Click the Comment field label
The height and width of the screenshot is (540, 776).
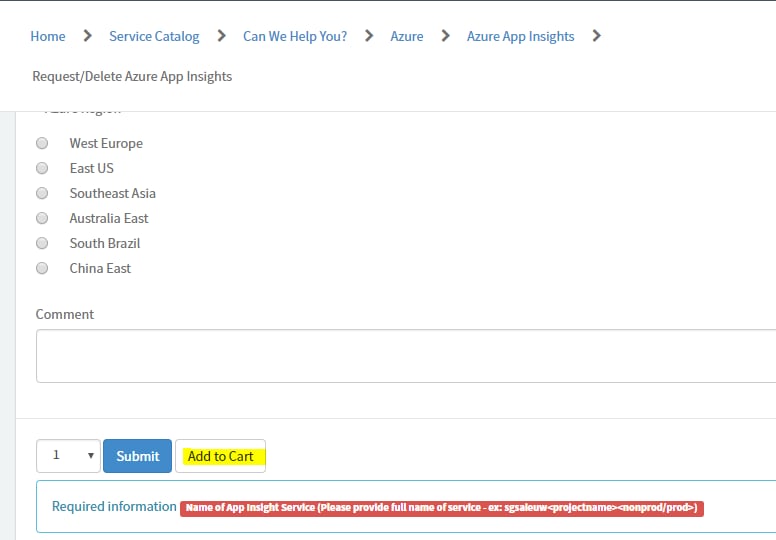click(65, 314)
